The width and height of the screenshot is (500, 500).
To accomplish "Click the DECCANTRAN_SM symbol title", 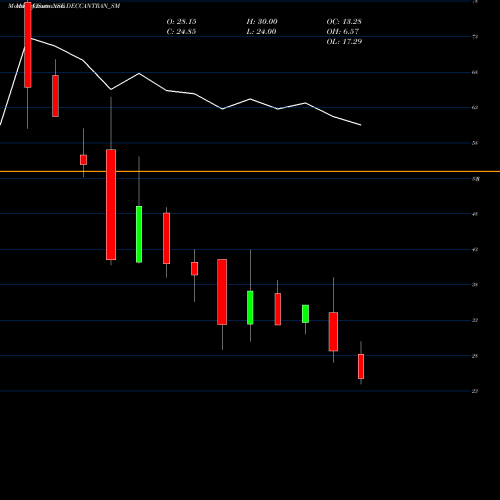I will 93,6.
